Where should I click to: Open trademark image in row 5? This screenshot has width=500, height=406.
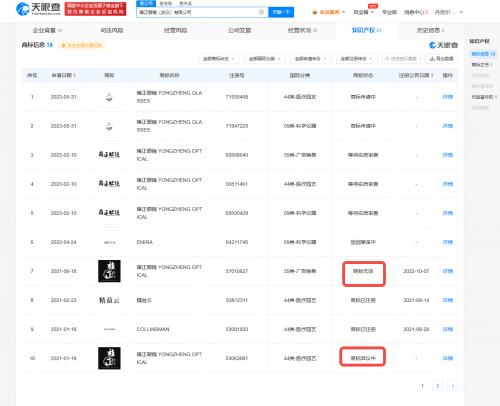109,213
